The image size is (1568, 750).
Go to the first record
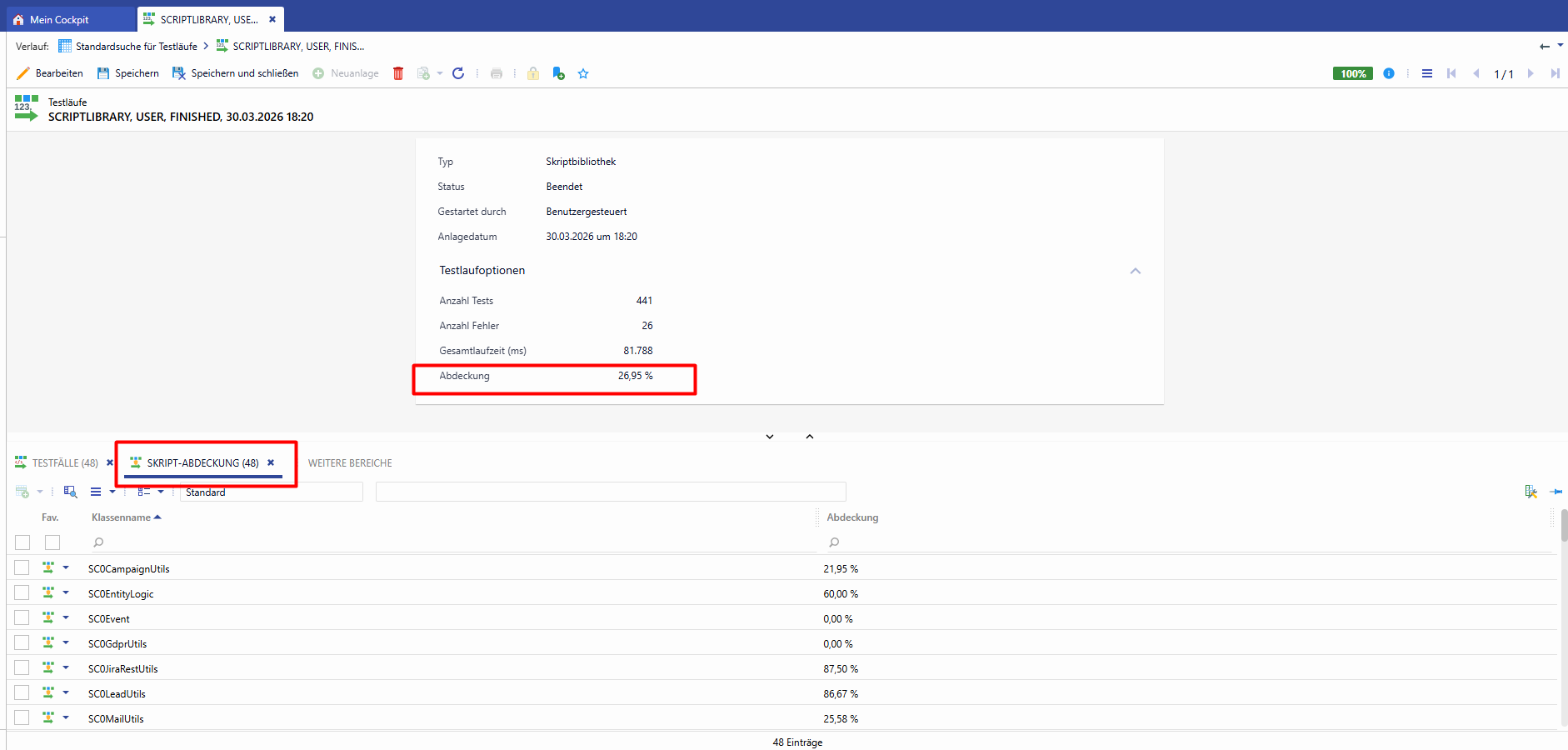1451,73
